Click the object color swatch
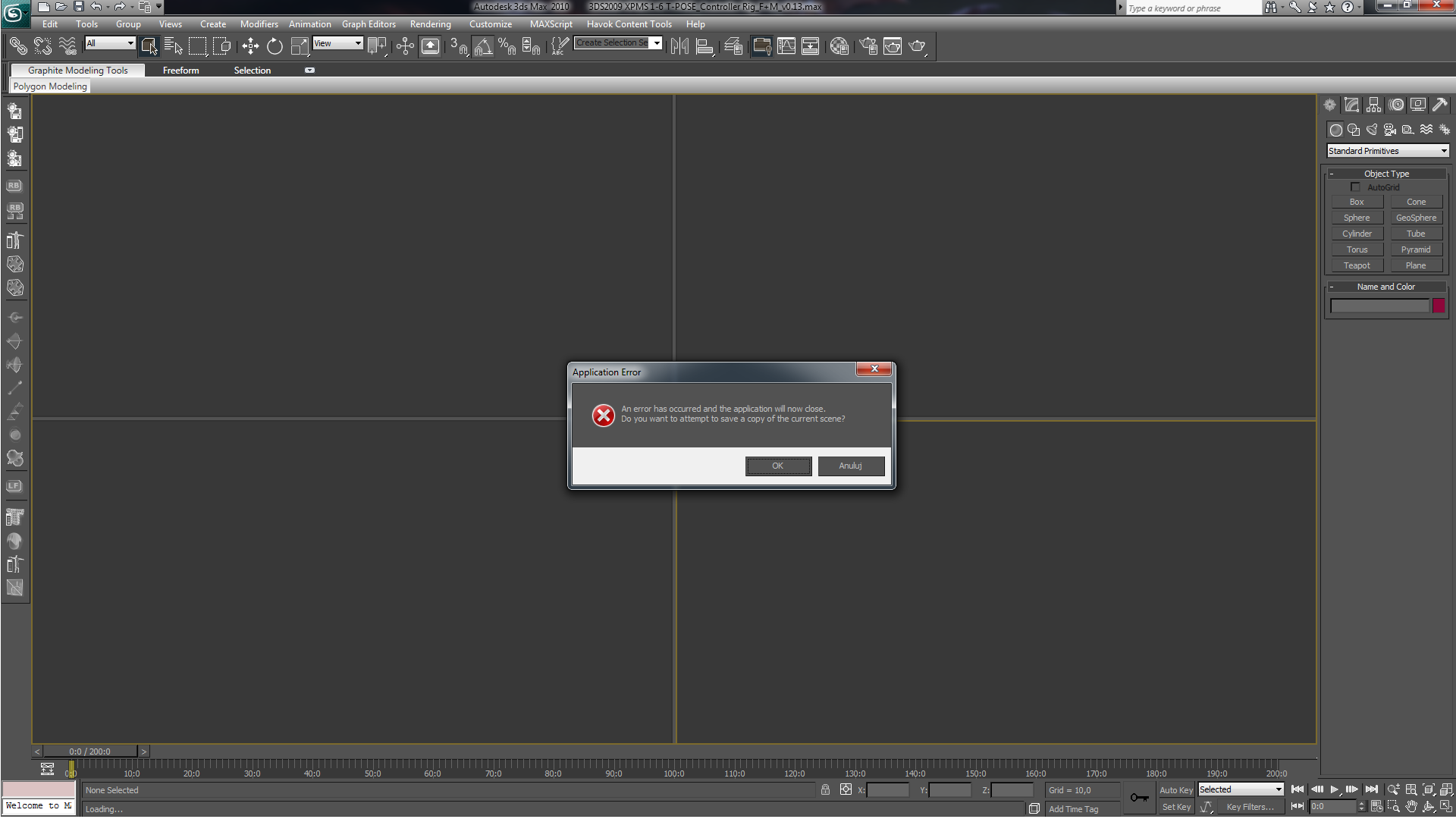The width and height of the screenshot is (1456, 819). [1438, 306]
